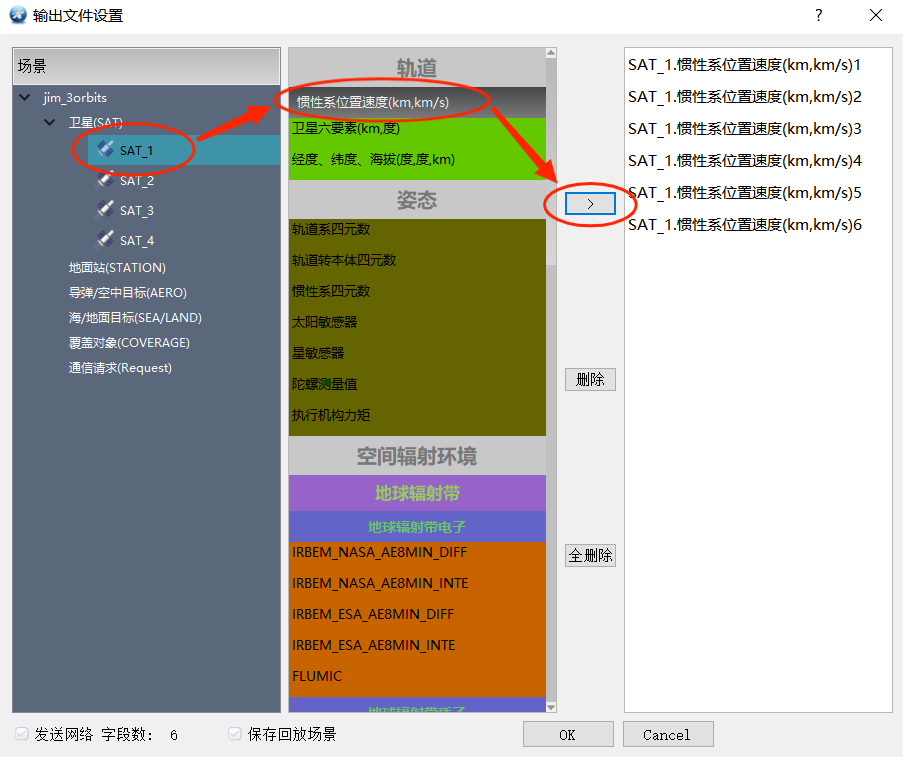
Task: Click the 字段数 value 6
Action: click(174, 735)
